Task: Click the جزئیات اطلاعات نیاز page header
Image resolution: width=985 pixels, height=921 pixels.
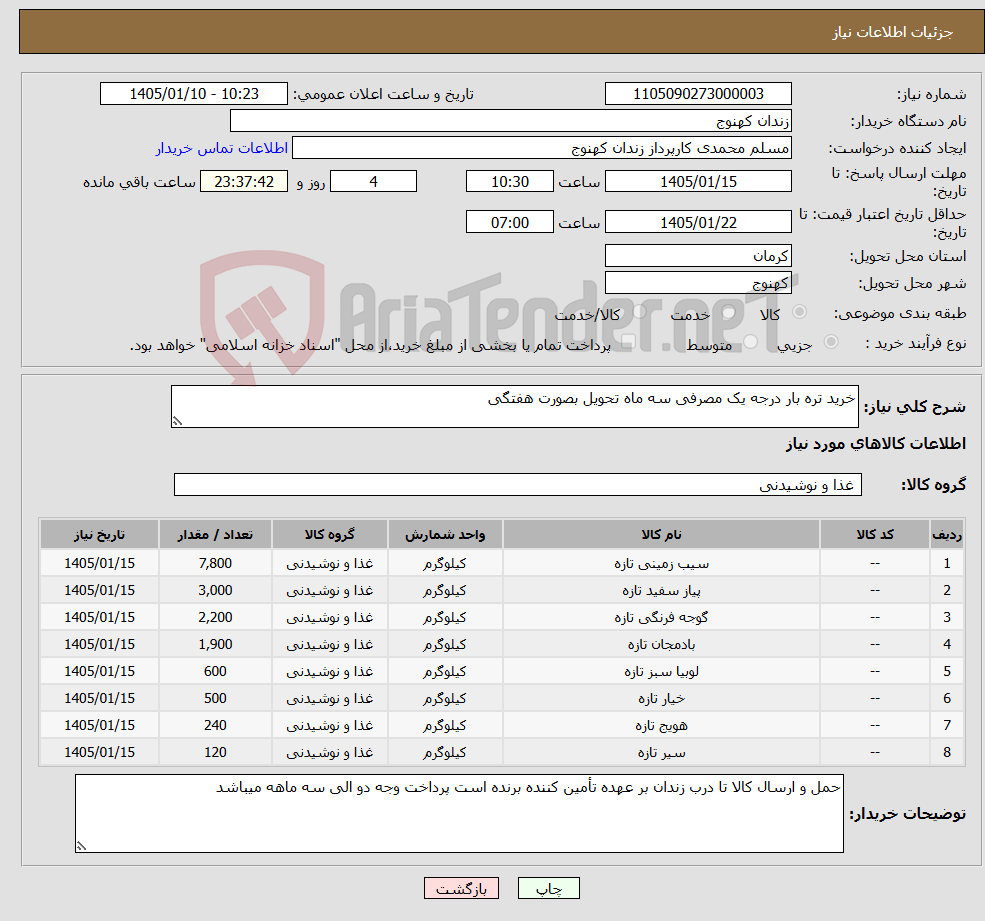Action: (x=893, y=32)
